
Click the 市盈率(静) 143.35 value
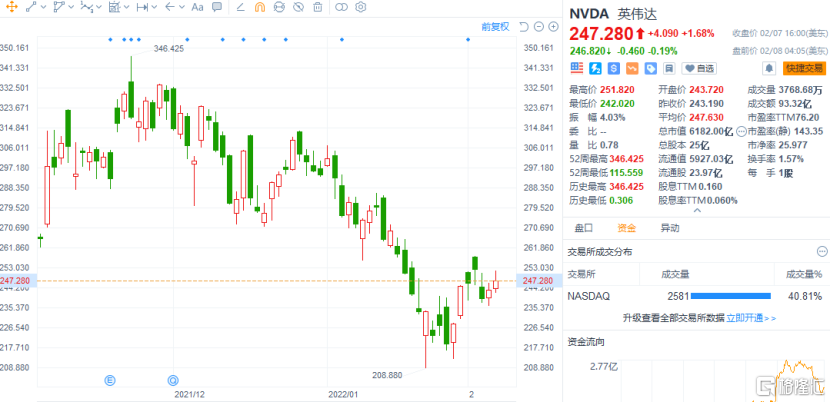click(x=808, y=131)
